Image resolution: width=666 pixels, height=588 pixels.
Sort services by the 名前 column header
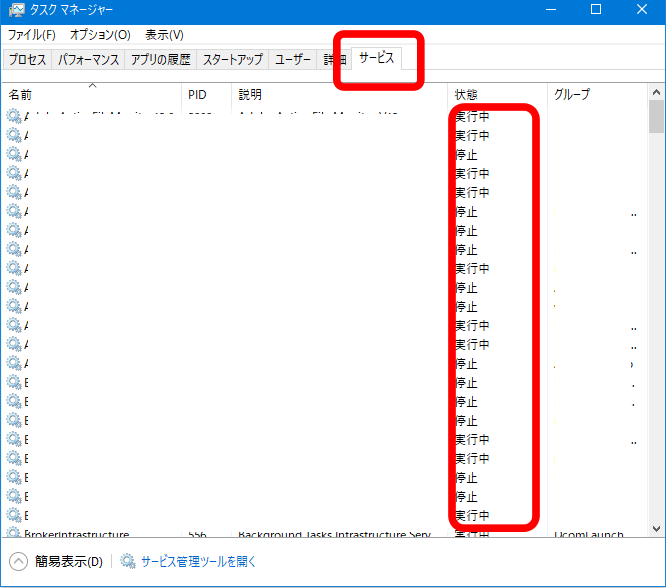point(92,94)
